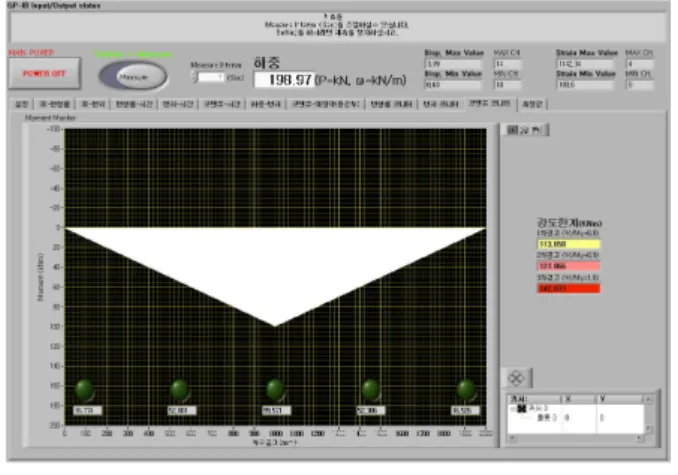Click the 하중 load label heading
Viewport: 678px width, 475px height.
pyautogui.click(x=267, y=63)
